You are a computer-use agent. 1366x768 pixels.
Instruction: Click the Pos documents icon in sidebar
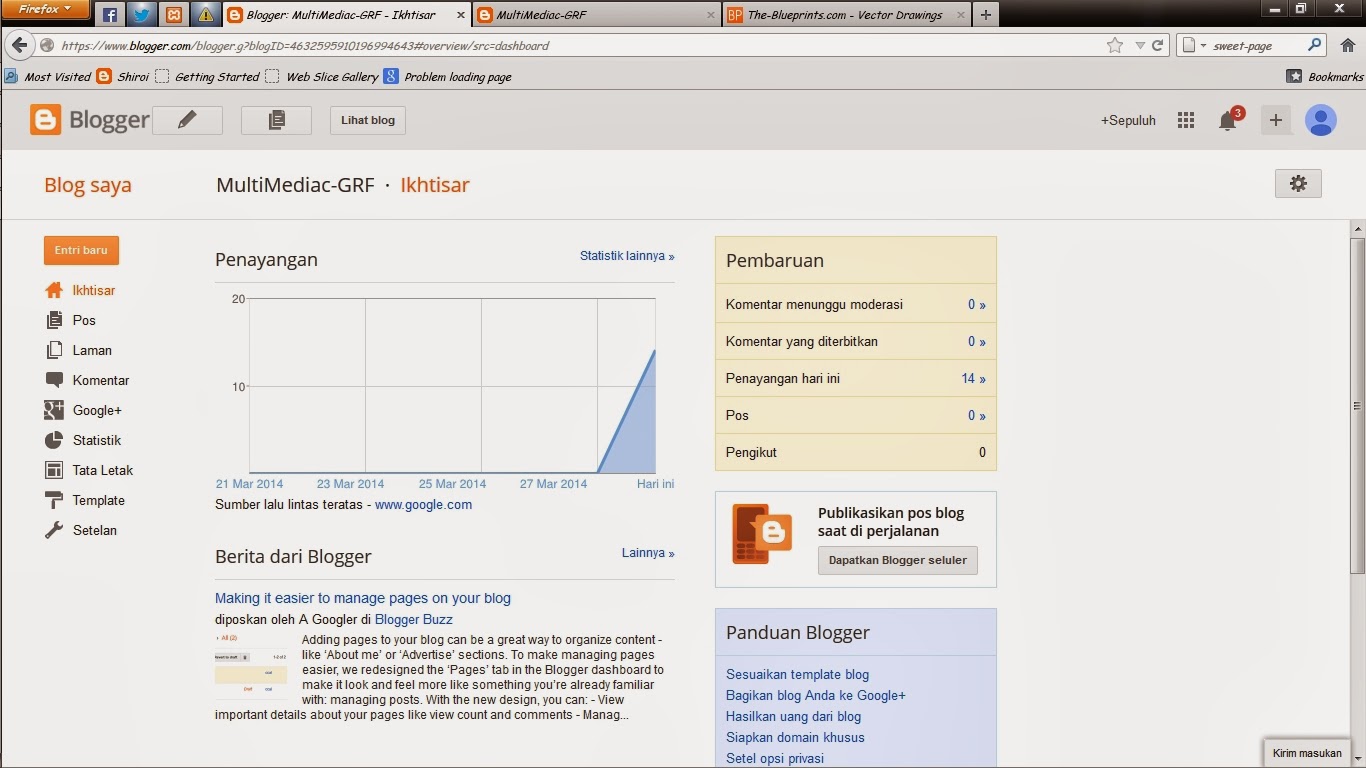coord(54,320)
